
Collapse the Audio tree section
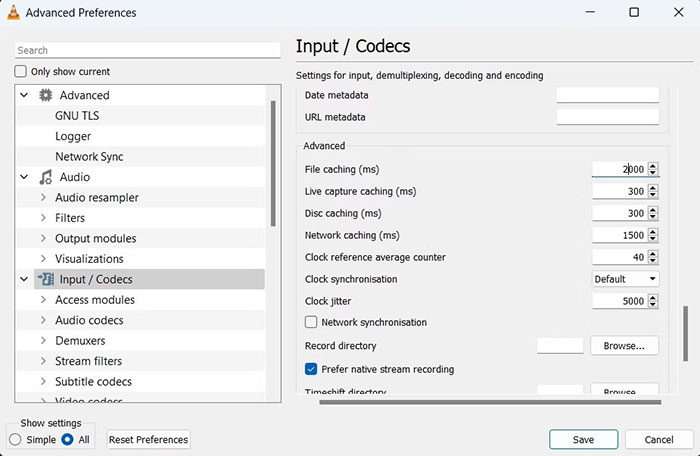(x=23, y=177)
